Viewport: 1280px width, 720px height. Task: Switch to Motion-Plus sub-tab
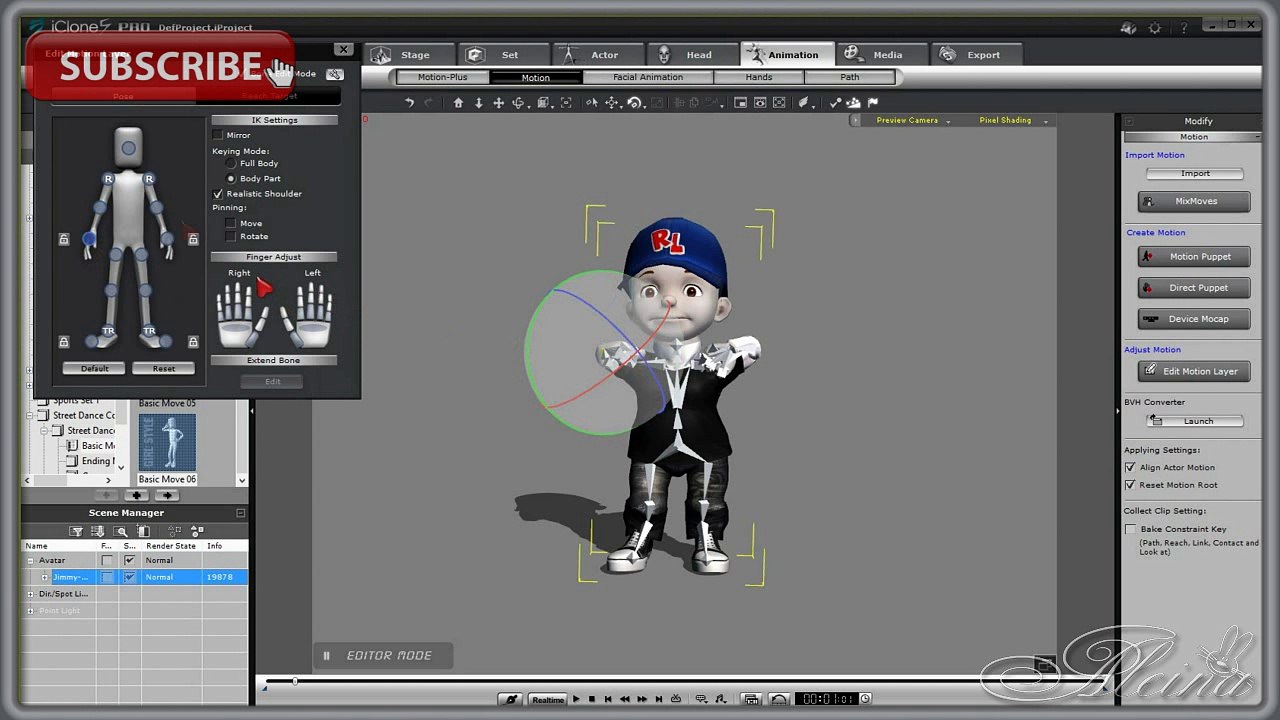(443, 77)
